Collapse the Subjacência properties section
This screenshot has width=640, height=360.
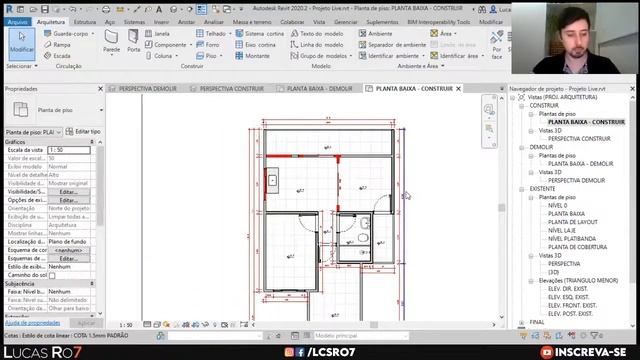tap(92, 284)
